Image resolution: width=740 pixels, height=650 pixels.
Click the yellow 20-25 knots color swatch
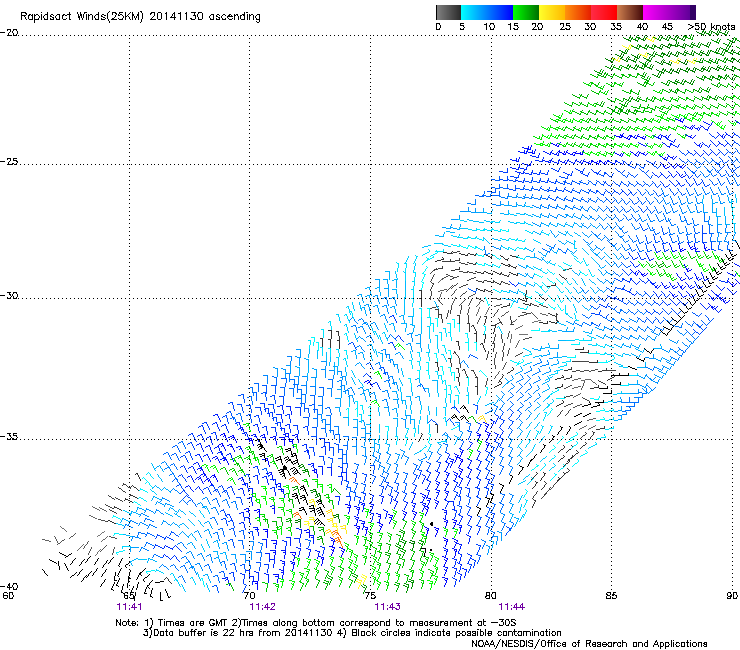point(552,12)
